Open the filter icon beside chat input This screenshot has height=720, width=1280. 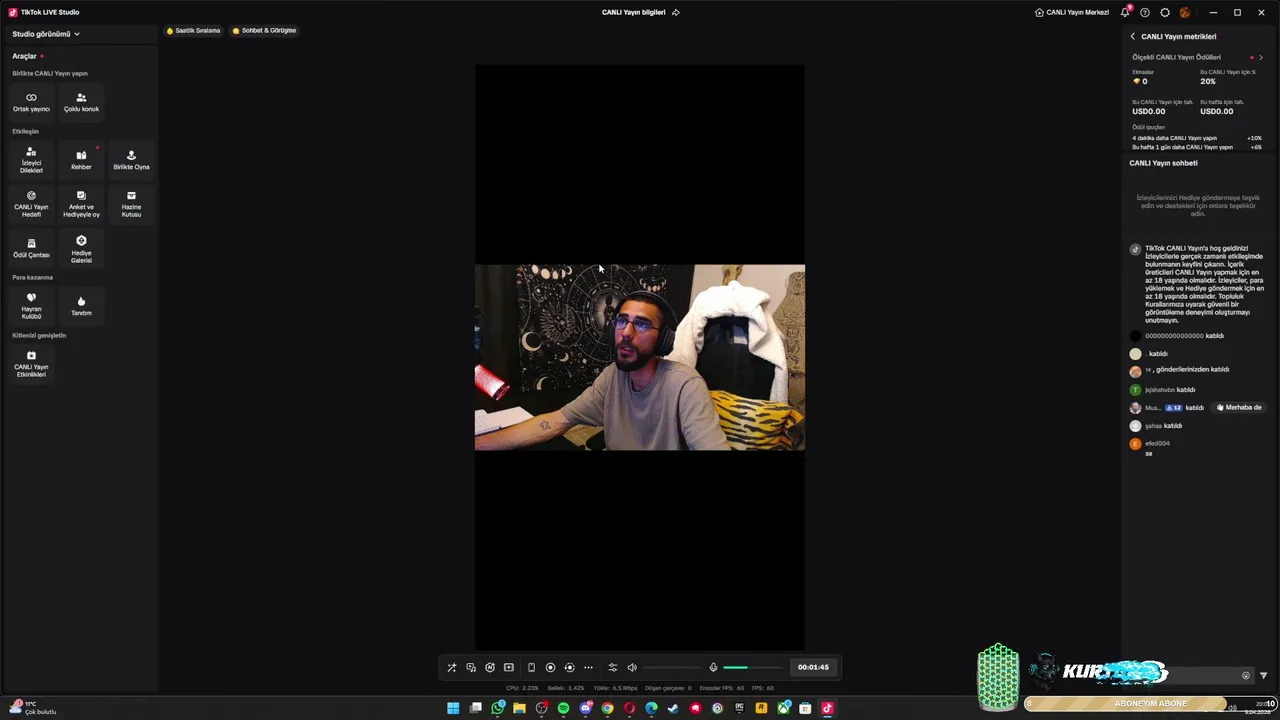pos(1263,676)
